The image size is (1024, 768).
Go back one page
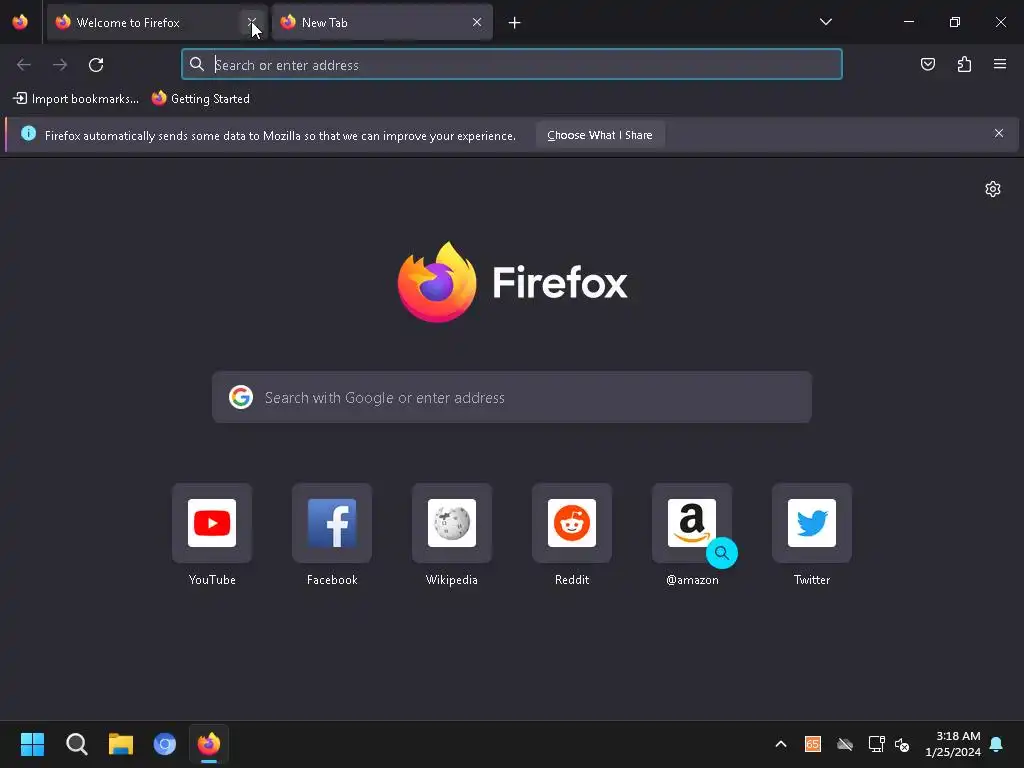24,65
